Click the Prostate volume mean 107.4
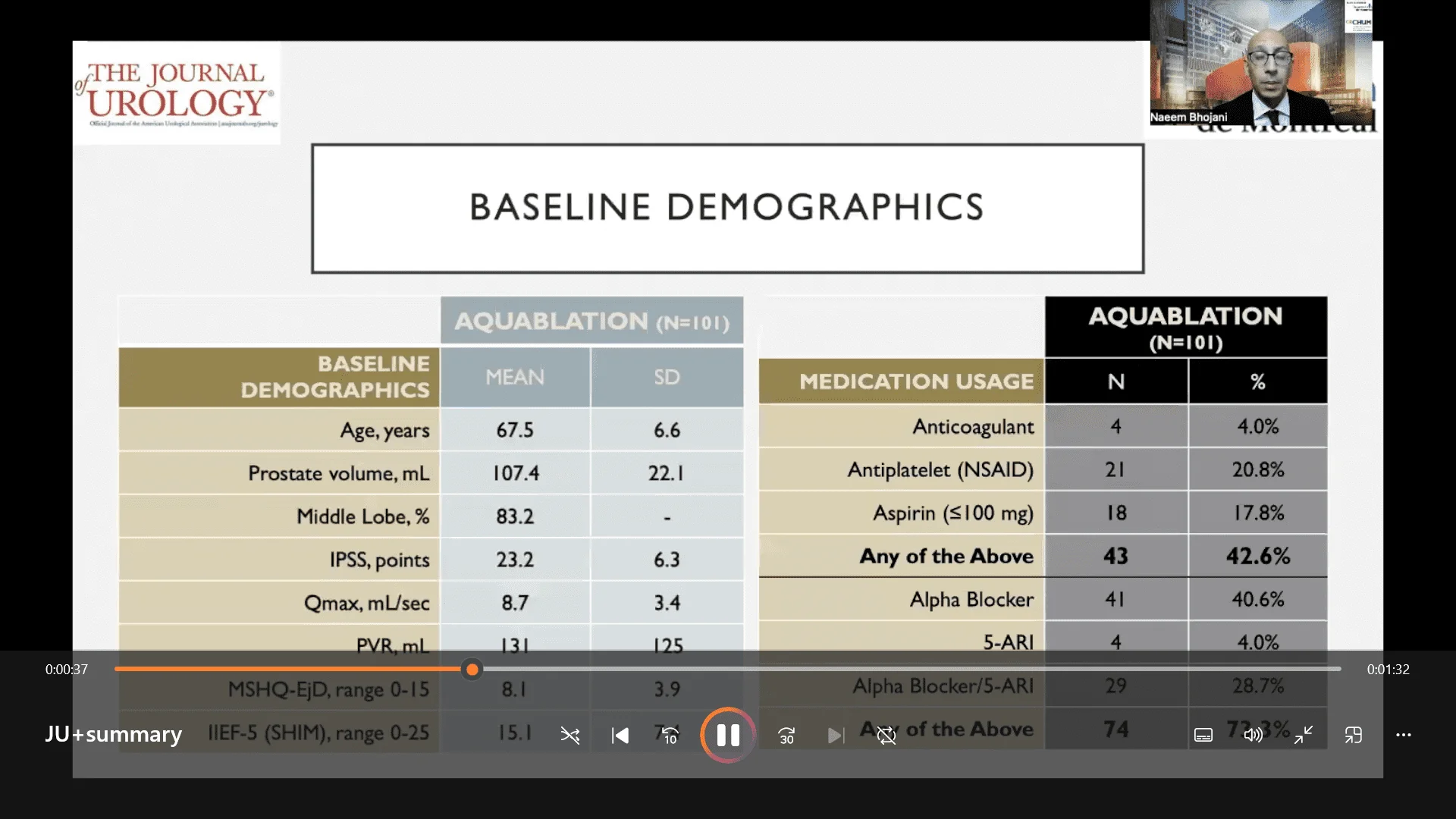This screenshot has height=819, width=1456. [516, 473]
